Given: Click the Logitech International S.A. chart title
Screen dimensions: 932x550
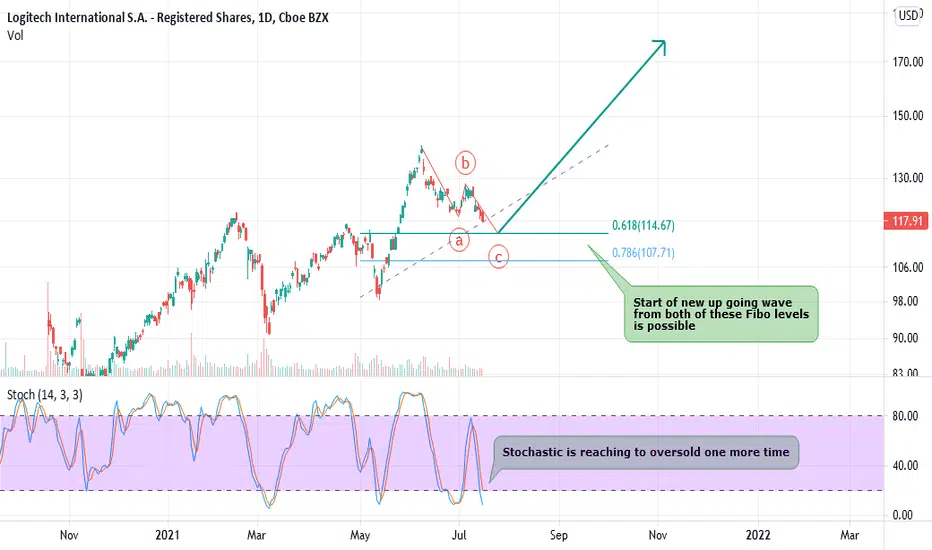Looking at the screenshot, I should click(168, 18).
